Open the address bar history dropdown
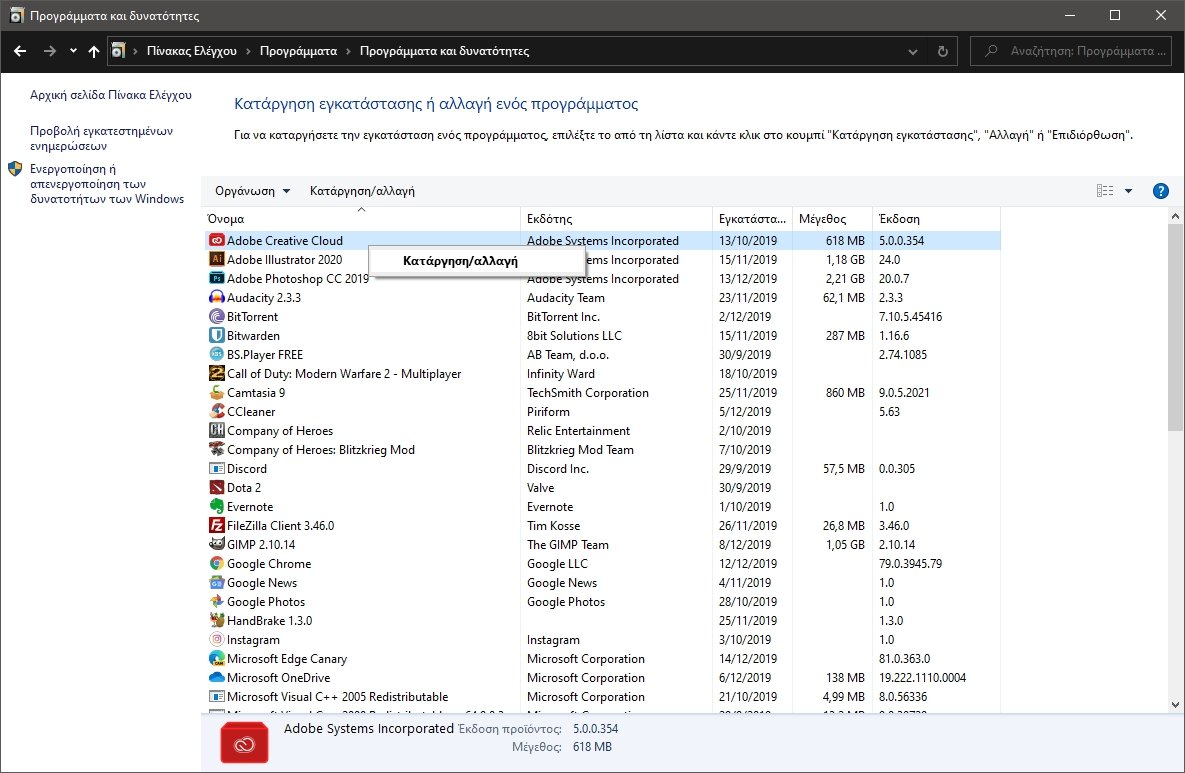 (912, 51)
